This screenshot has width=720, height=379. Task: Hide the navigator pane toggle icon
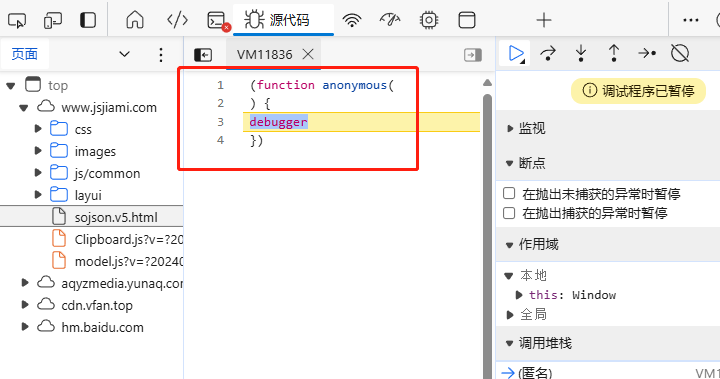tap(203, 55)
